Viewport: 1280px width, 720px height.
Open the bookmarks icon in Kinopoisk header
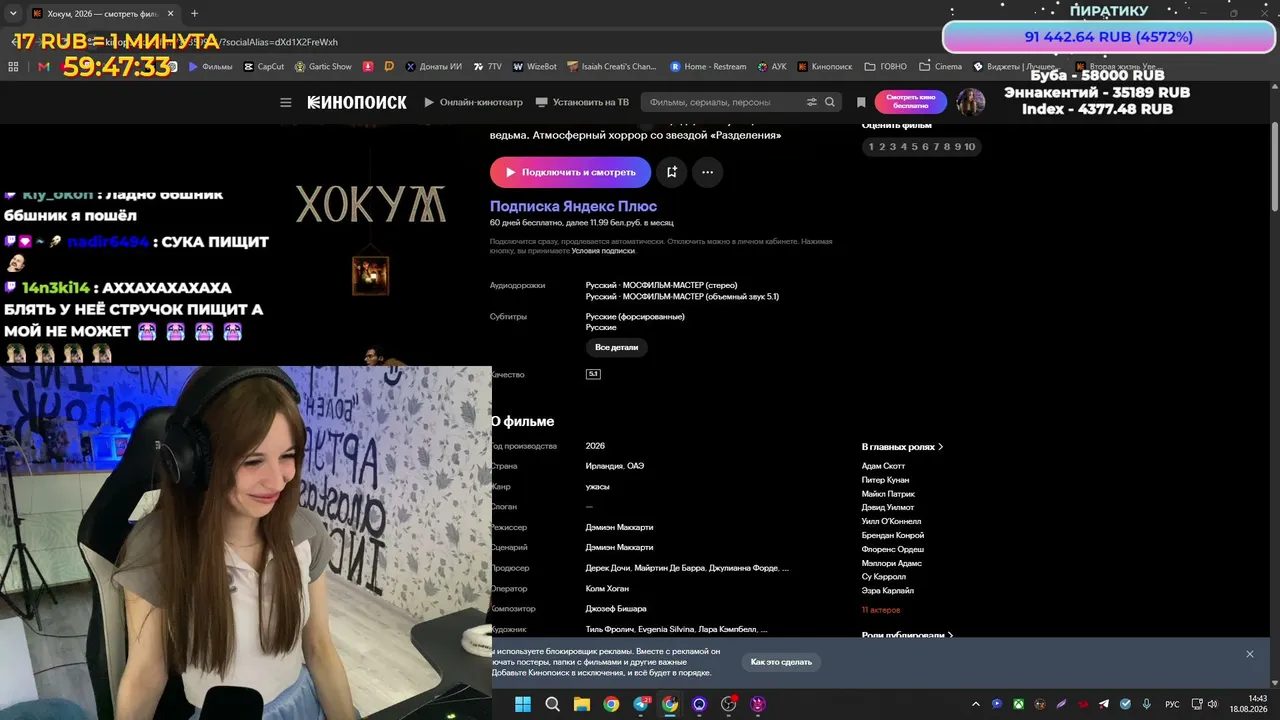861,102
